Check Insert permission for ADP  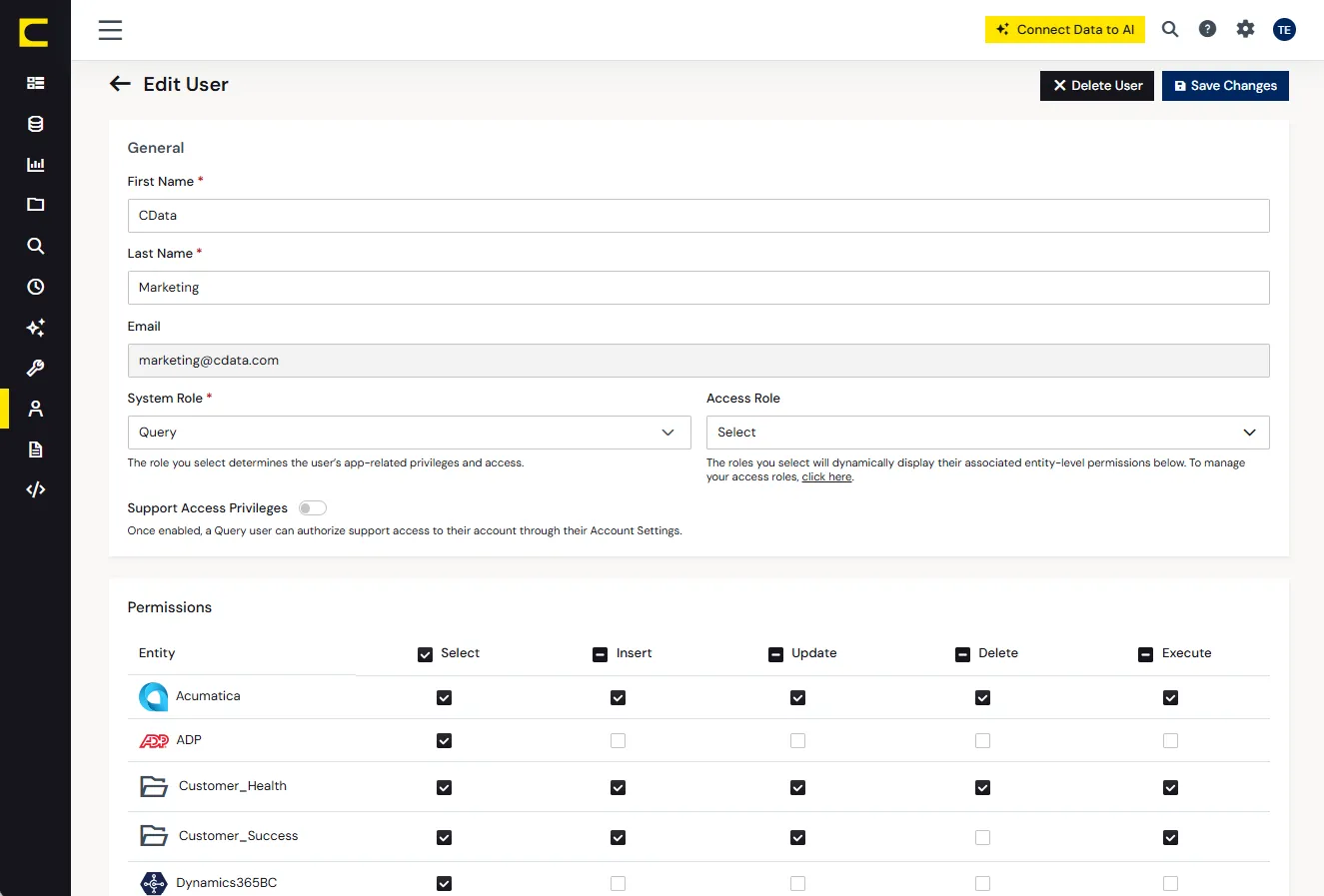[x=619, y=741]
